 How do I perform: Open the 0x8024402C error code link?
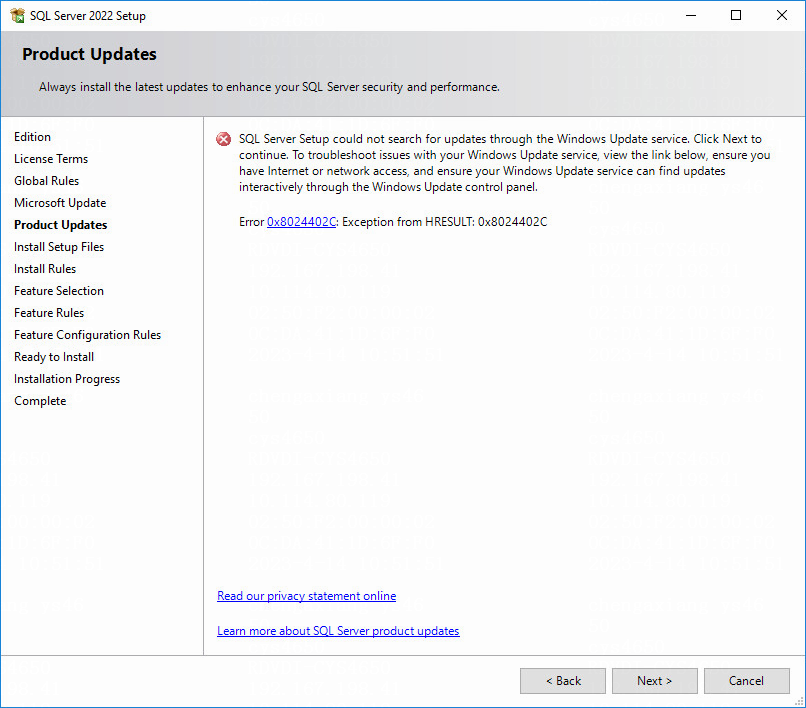coord(301,222)
